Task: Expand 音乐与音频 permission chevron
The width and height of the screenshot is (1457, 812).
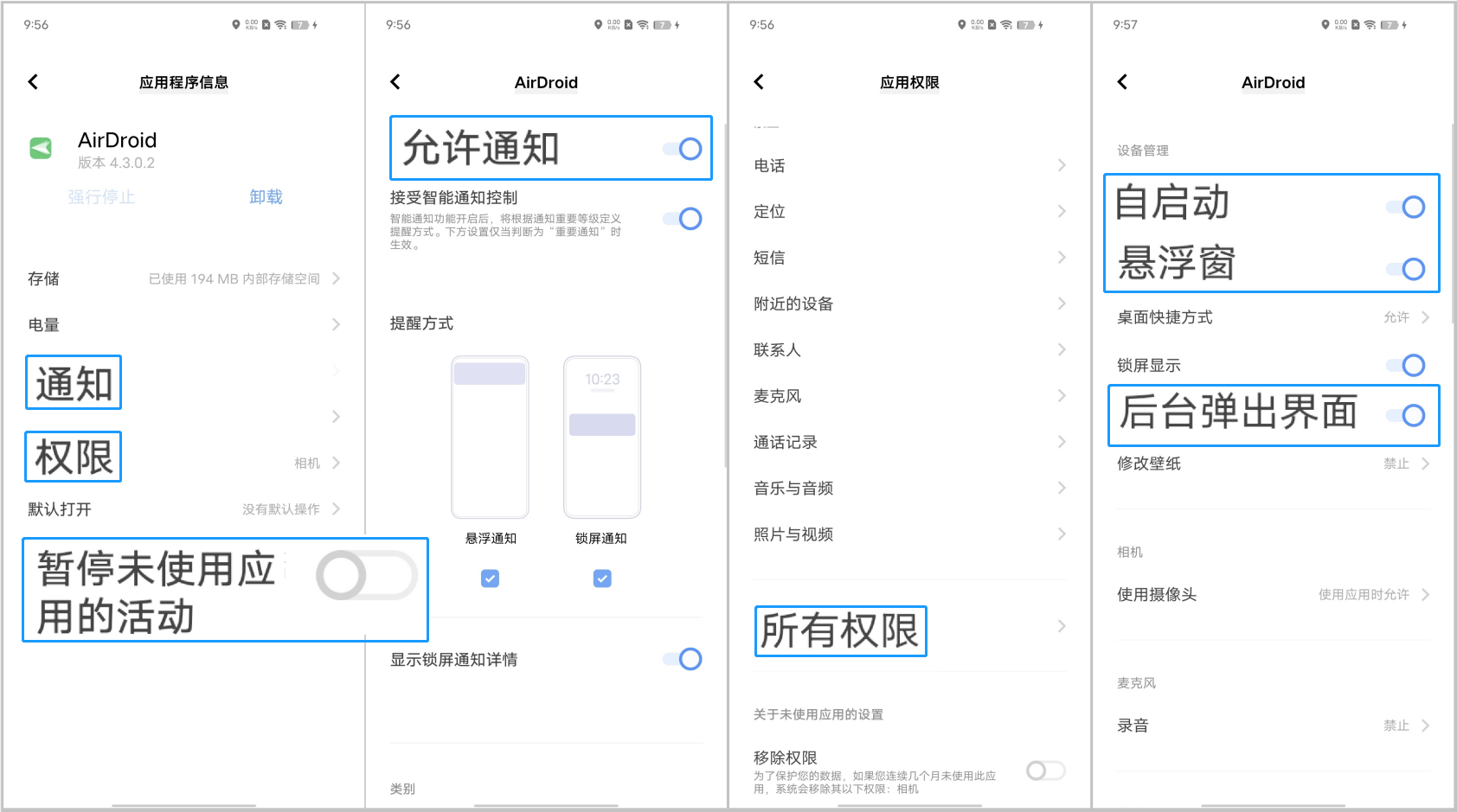Action: (x=1062, y=488)
